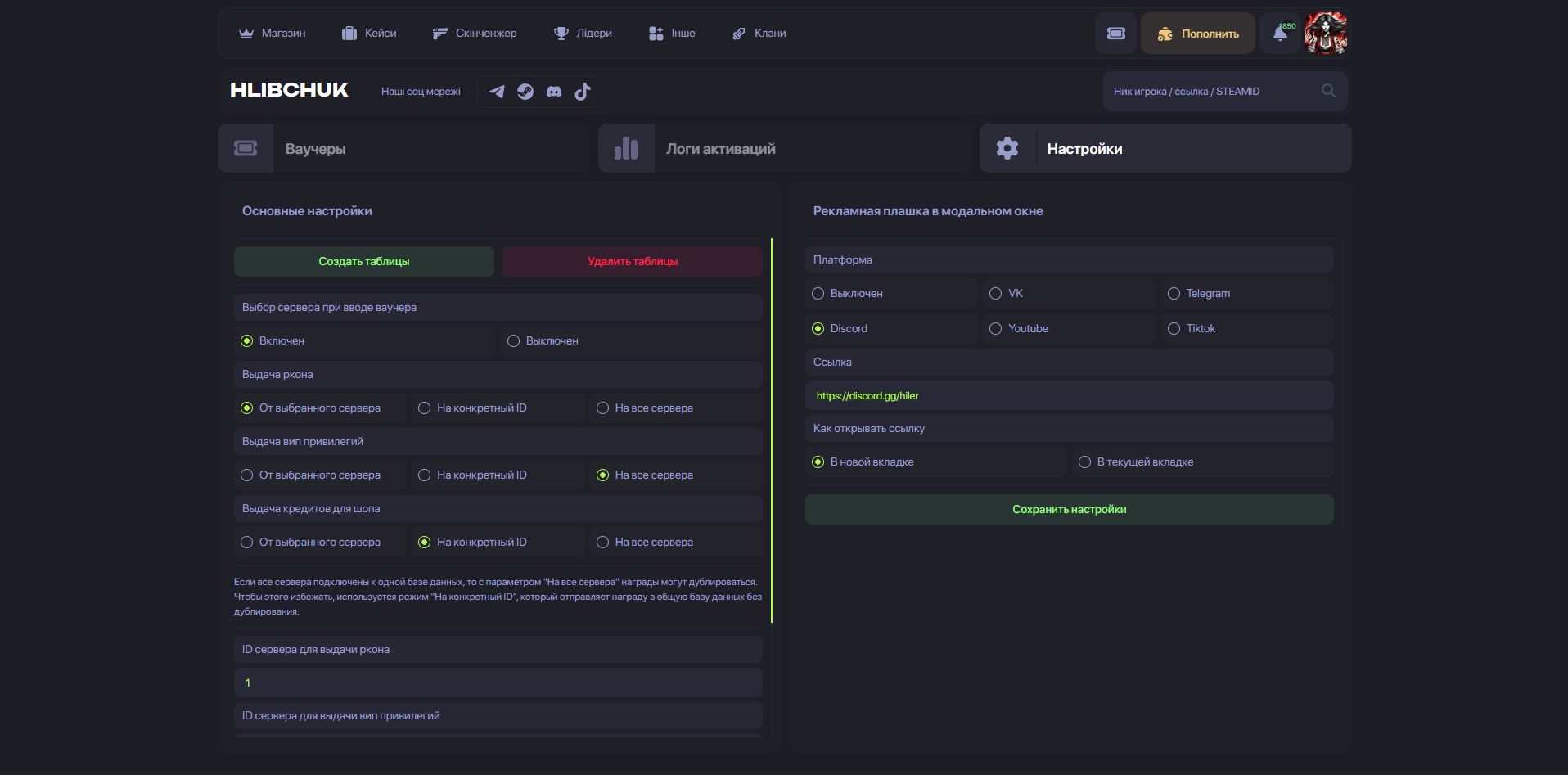Click the gear icon beside Настройки
Viewport: 1568px width, 775px height.
[x=1007, y=148]
